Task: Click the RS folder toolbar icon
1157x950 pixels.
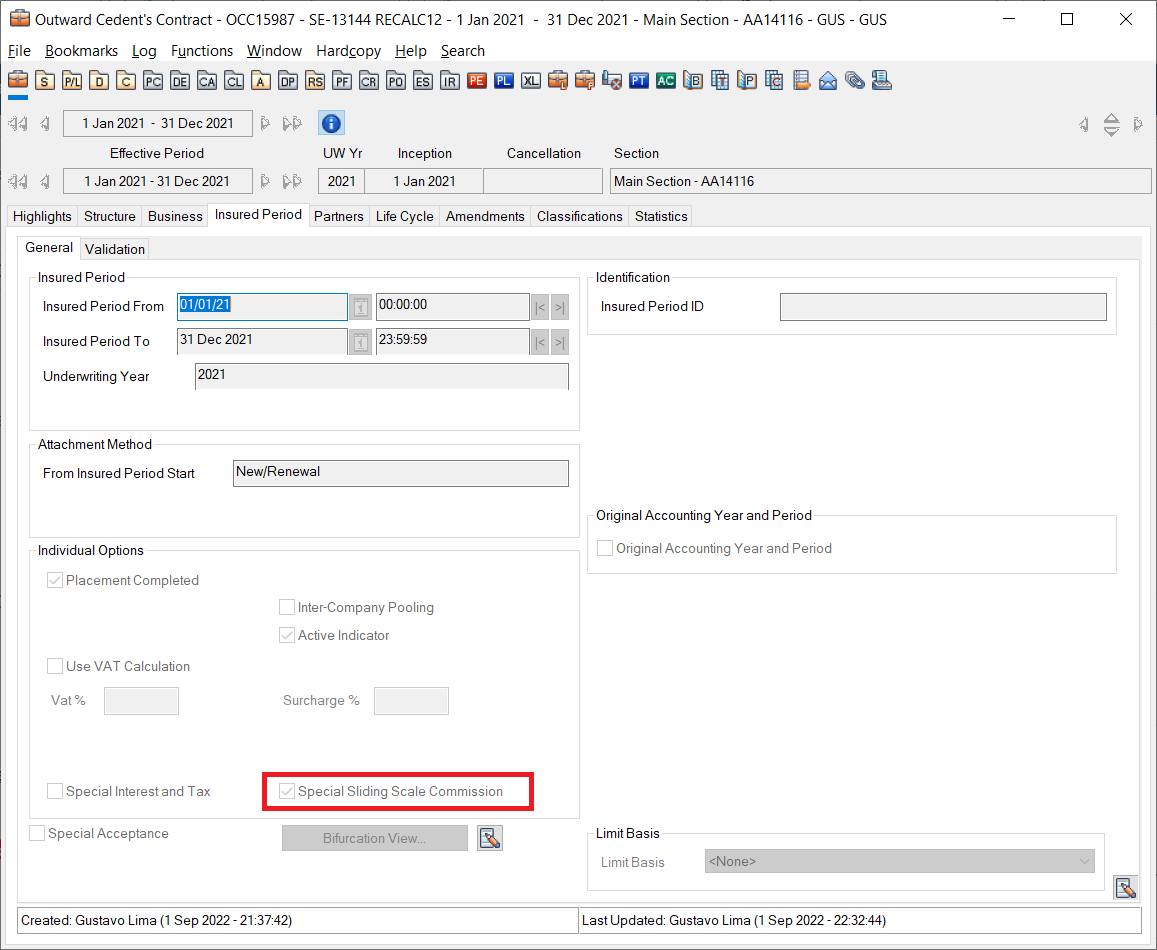Action: point(315,81)
